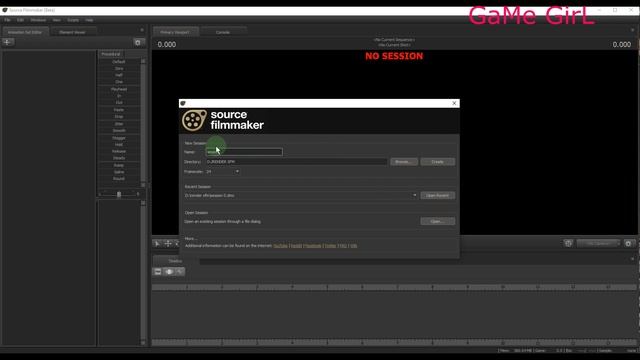
Task: Select the Playhead procedural preset
Action: pyautogui.click(x=119, y=89)
